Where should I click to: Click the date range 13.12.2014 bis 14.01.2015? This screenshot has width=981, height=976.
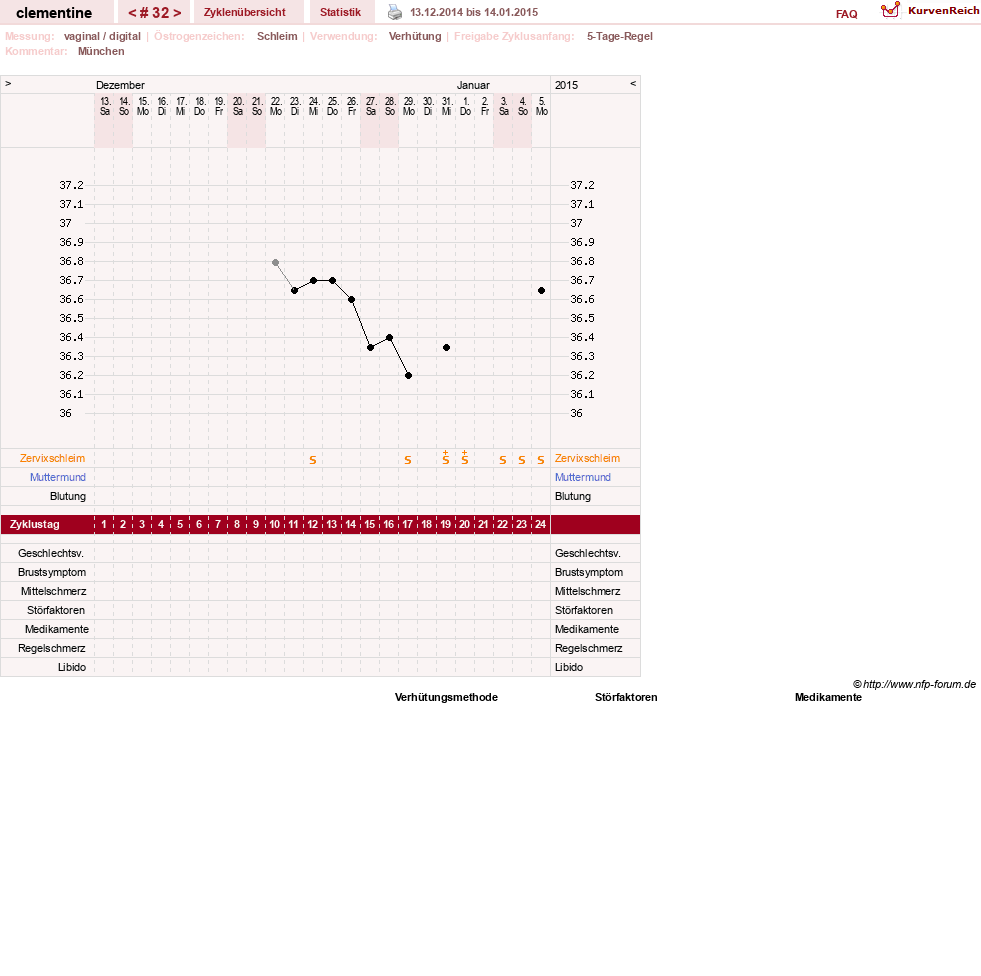474,12
